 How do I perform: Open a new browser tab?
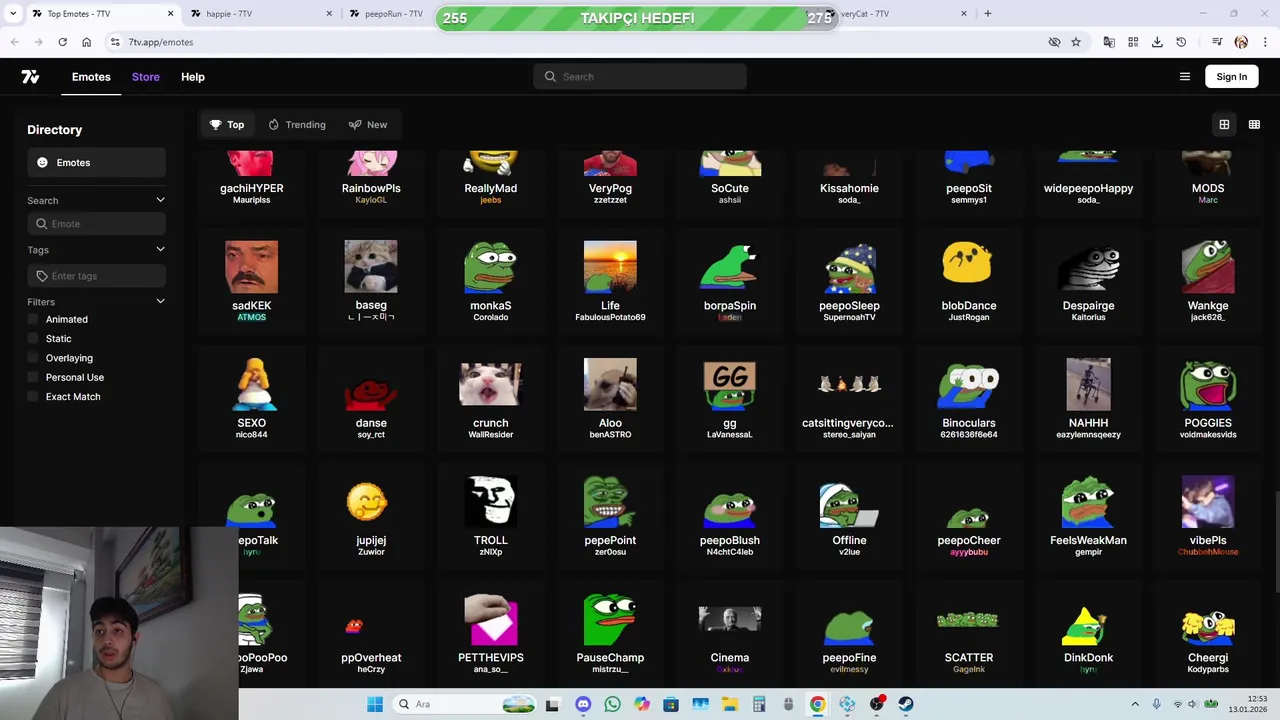pyautogui.click(x=988, y=14)
